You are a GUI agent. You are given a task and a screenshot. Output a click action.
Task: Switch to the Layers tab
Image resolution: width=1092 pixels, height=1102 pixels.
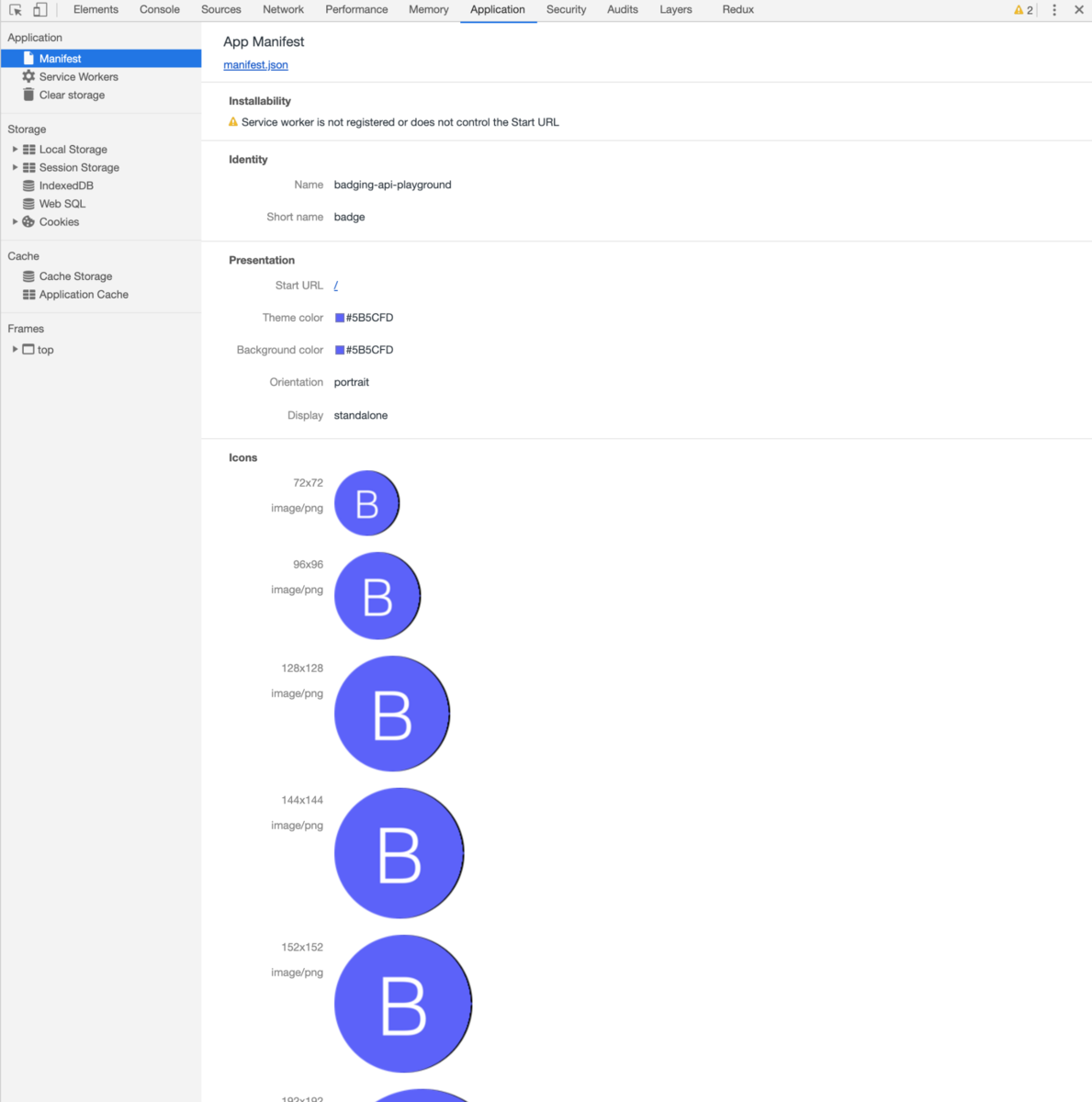coord(676,10)
